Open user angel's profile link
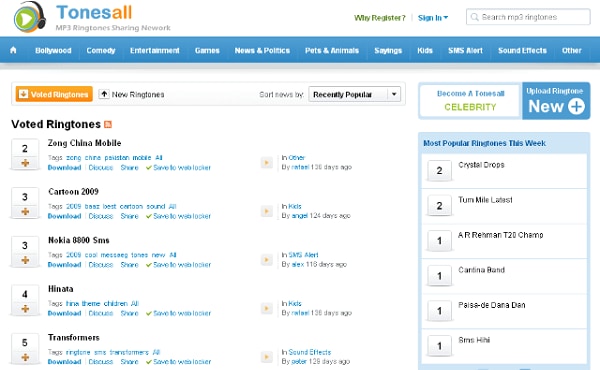This screenshot has width=600, height=370. pos(300,216)
